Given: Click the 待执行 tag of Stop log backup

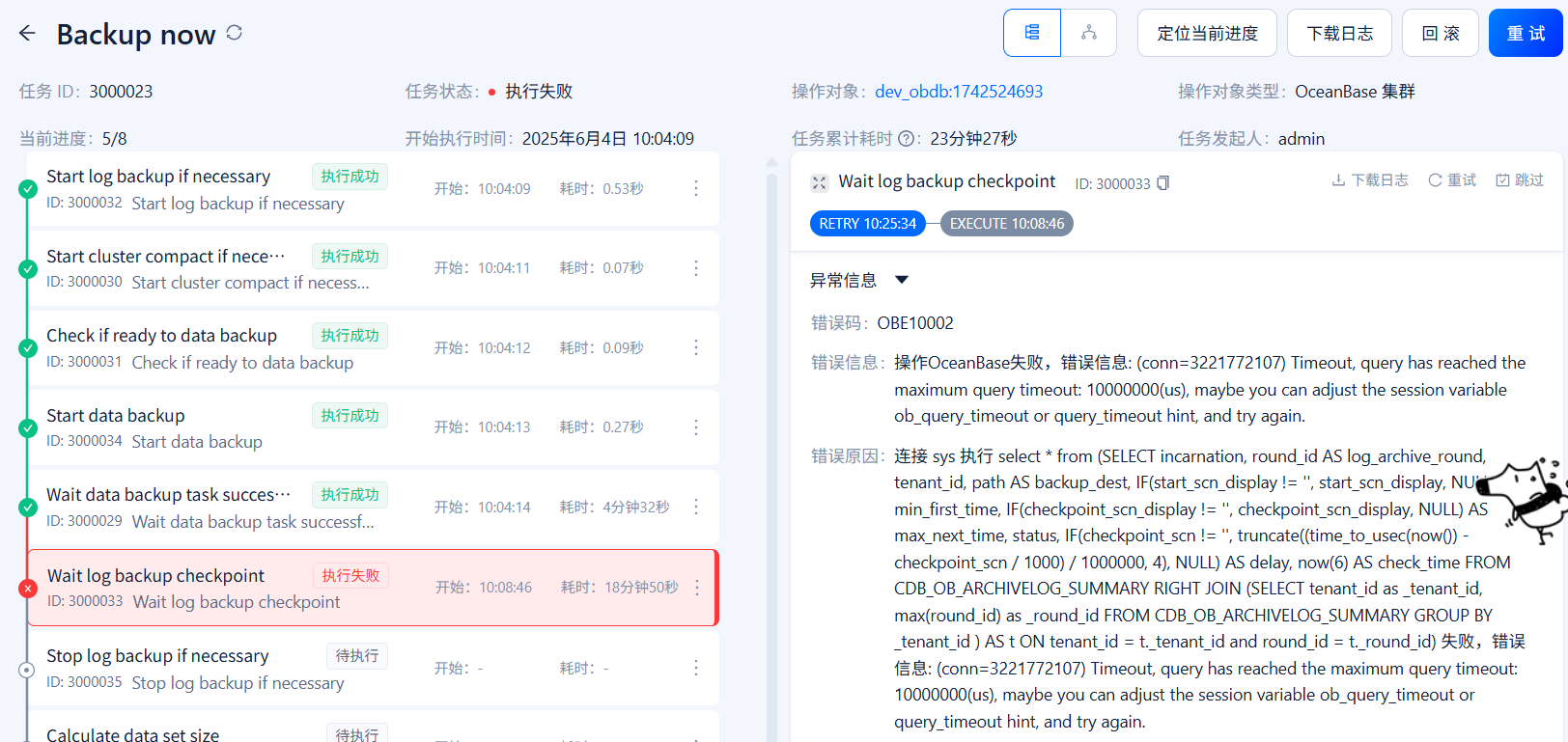Looking at the screenshot, I should click(357, 656).
